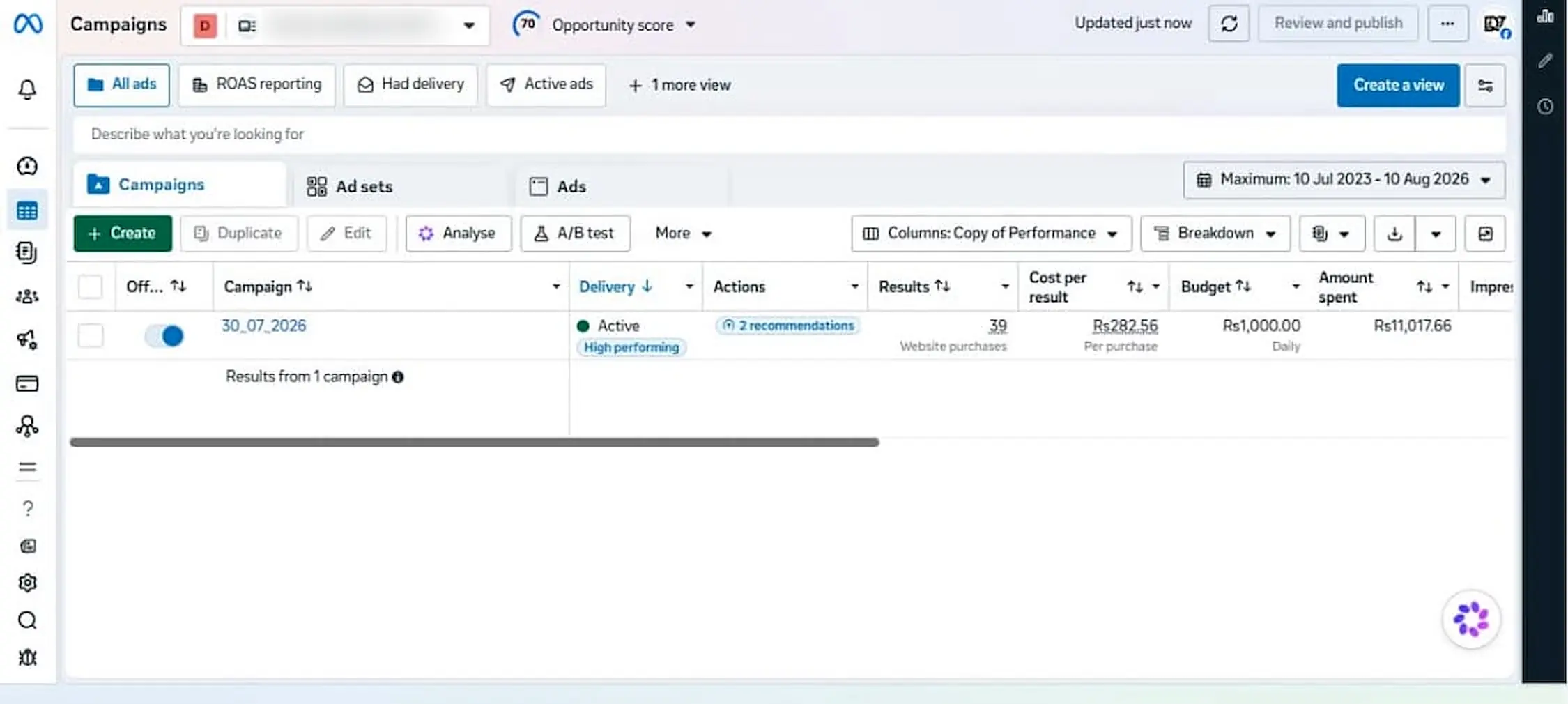This screenshot has width=1568, height=704.
Task: Click the pencil edit icon on right panel
Action: coord(1545,61)
